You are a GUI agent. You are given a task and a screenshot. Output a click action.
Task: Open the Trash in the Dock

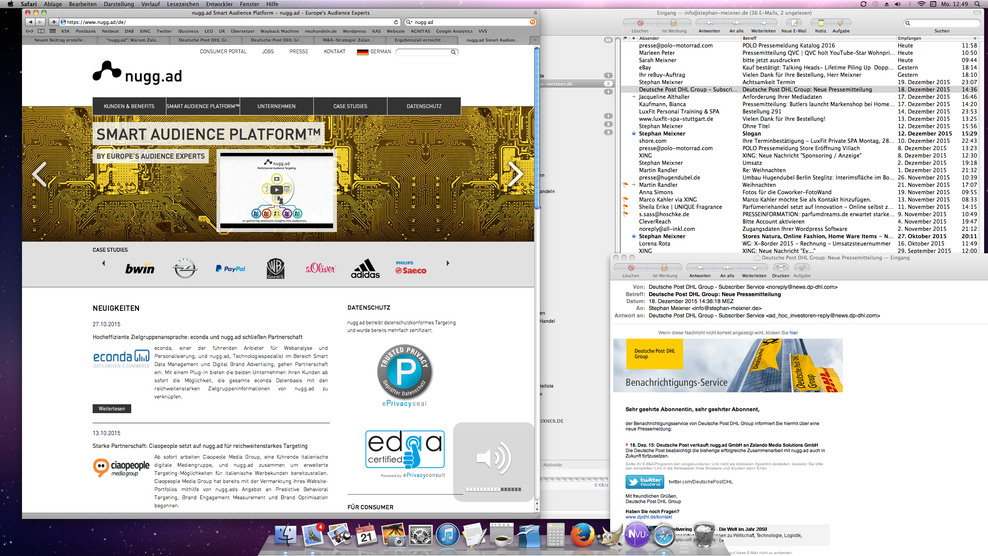click(x=703, y=535)
